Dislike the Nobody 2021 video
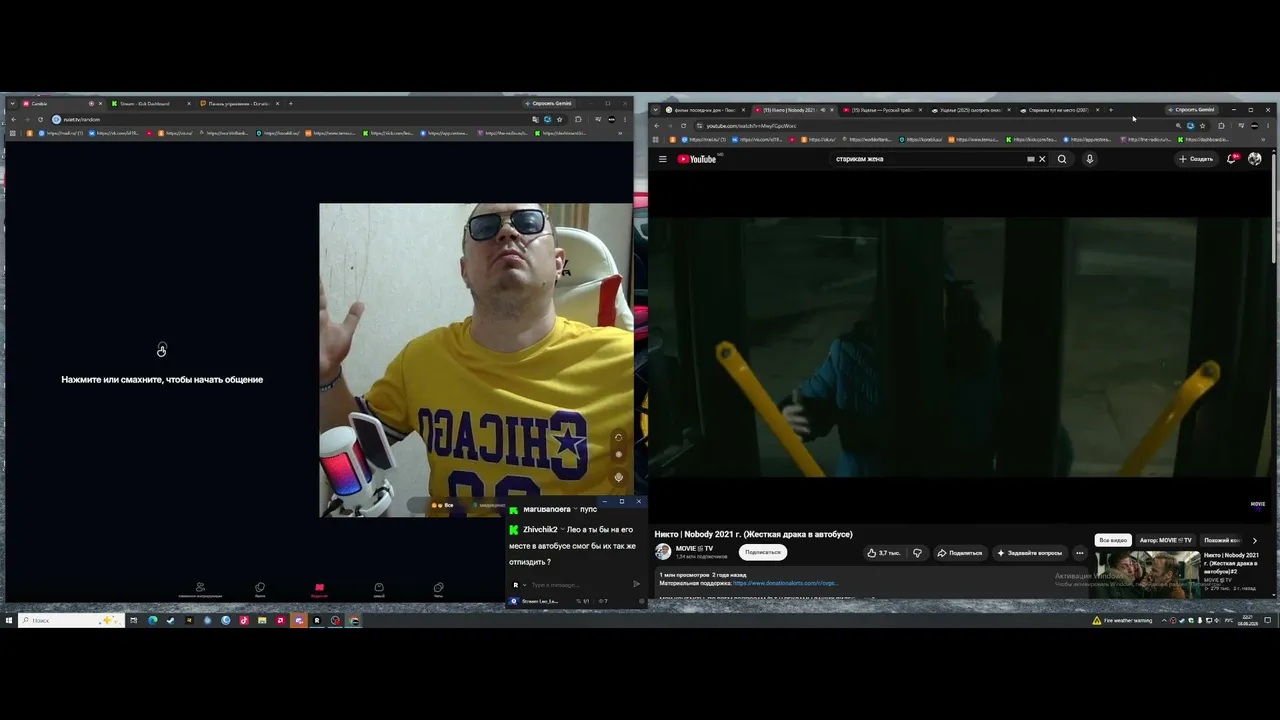This screenshot has height=720, width=1280. 917,553
